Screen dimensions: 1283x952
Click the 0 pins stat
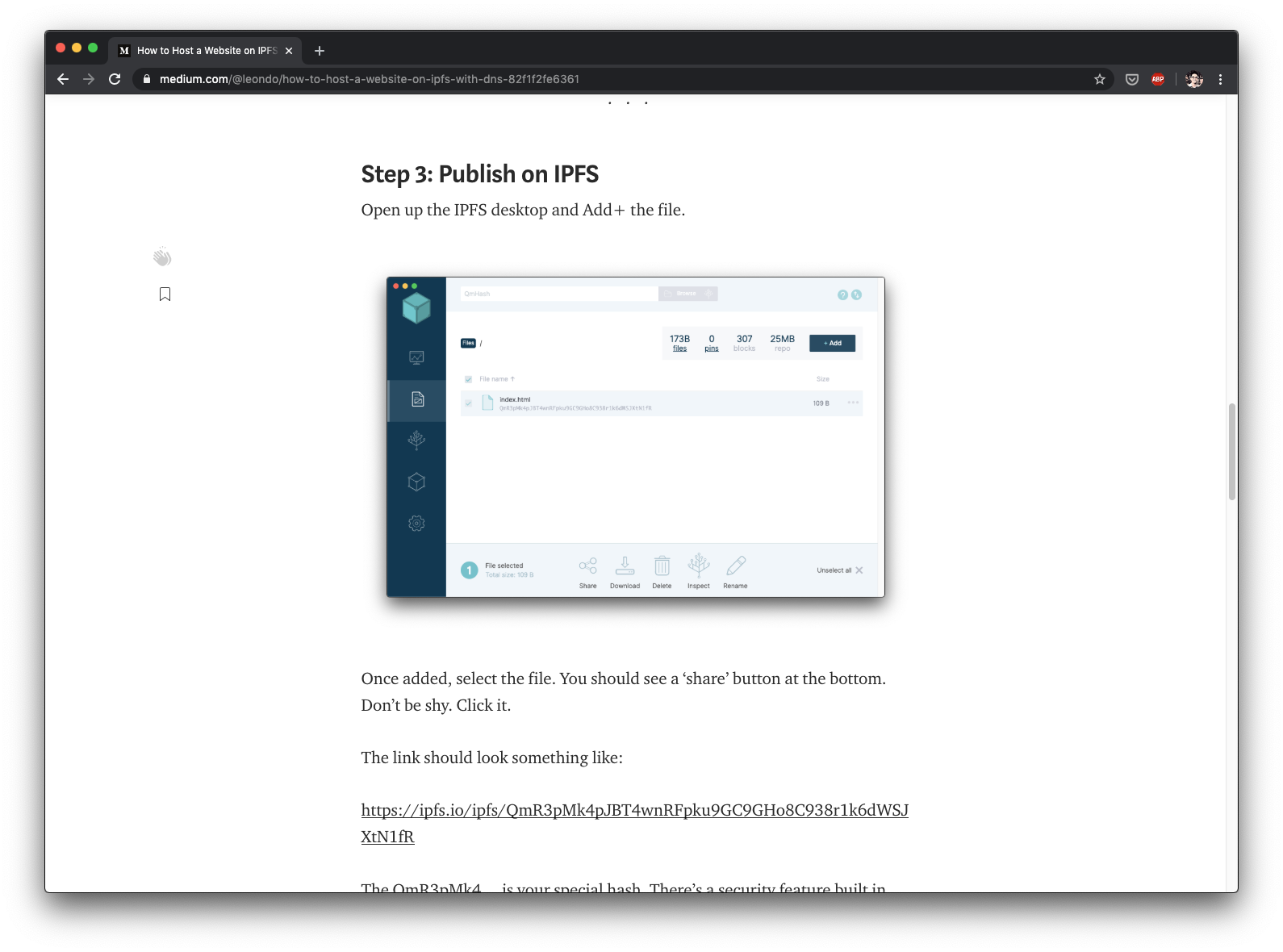711,343
